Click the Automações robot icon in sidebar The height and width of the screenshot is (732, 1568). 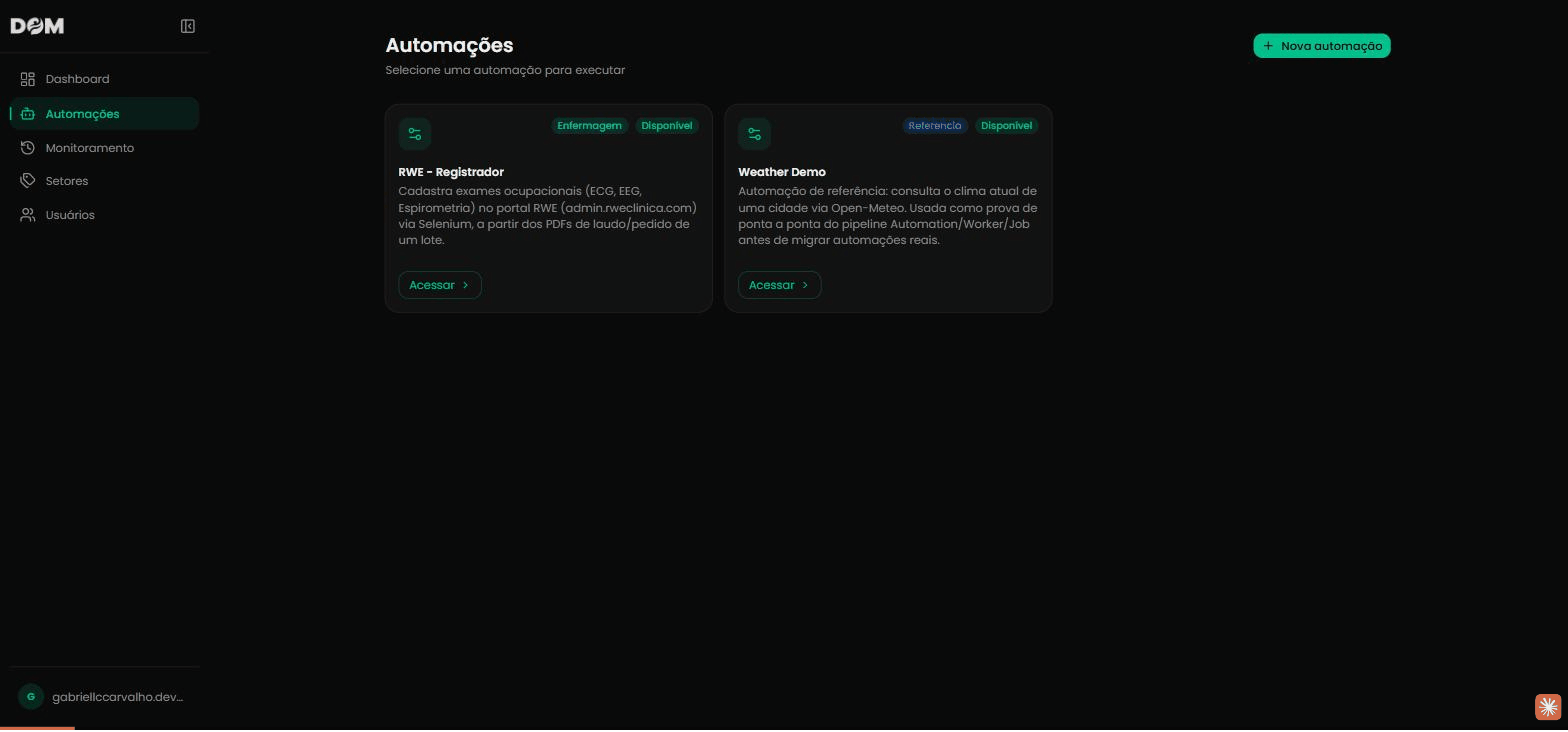point(28,114)
